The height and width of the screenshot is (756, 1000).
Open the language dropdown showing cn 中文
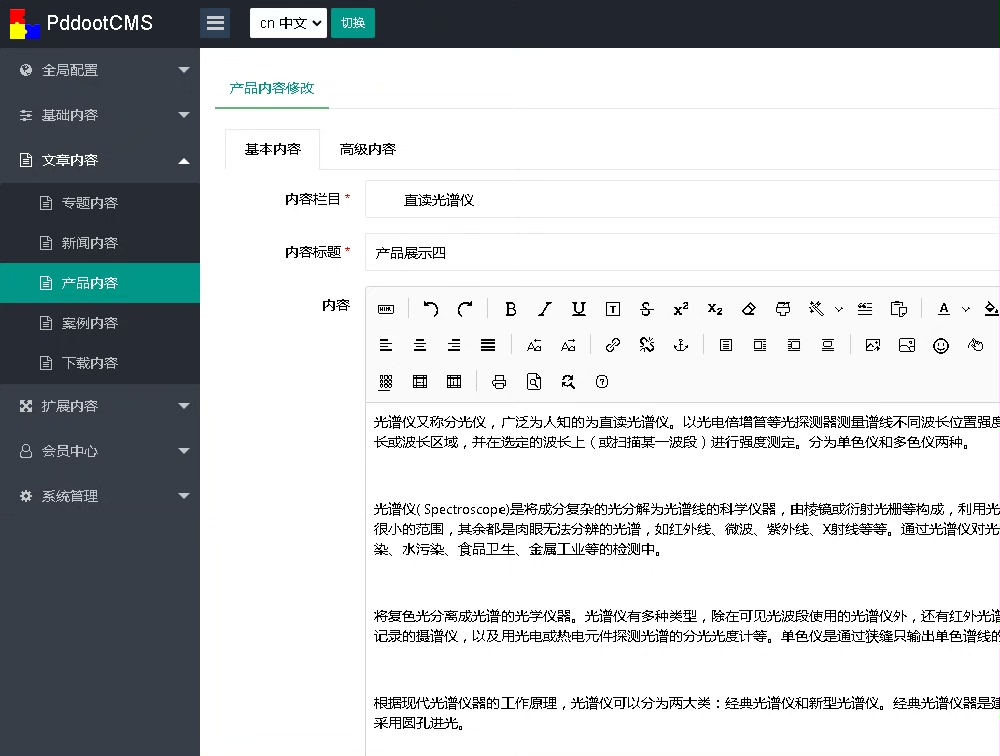point(288,23)
